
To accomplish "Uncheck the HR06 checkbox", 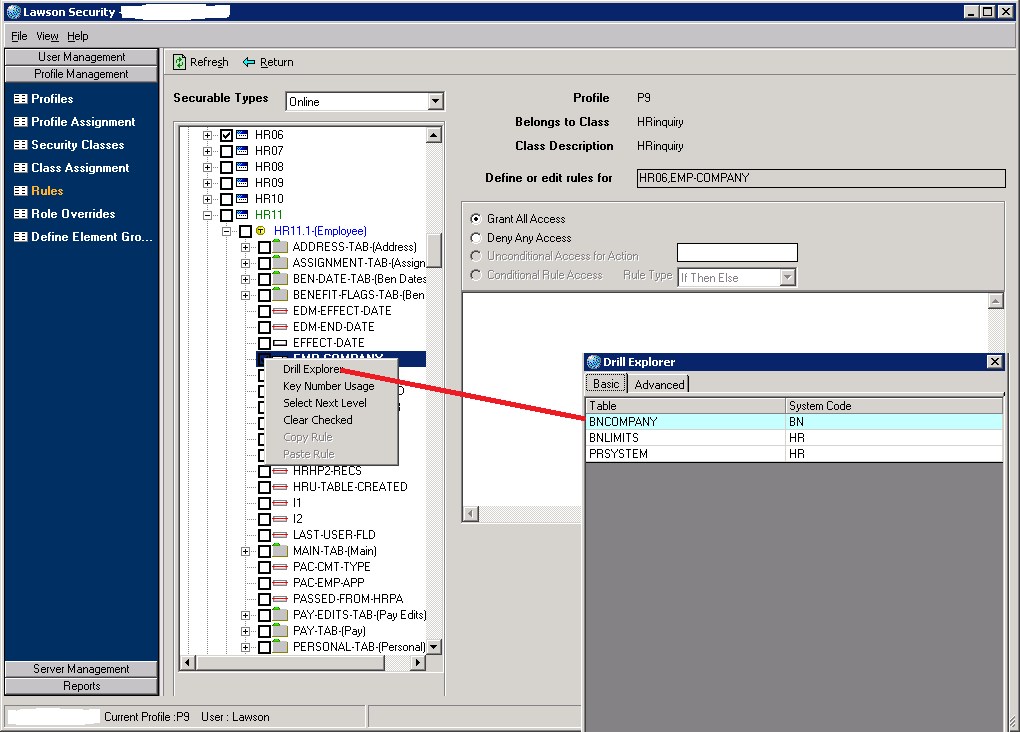I will 226,135.
